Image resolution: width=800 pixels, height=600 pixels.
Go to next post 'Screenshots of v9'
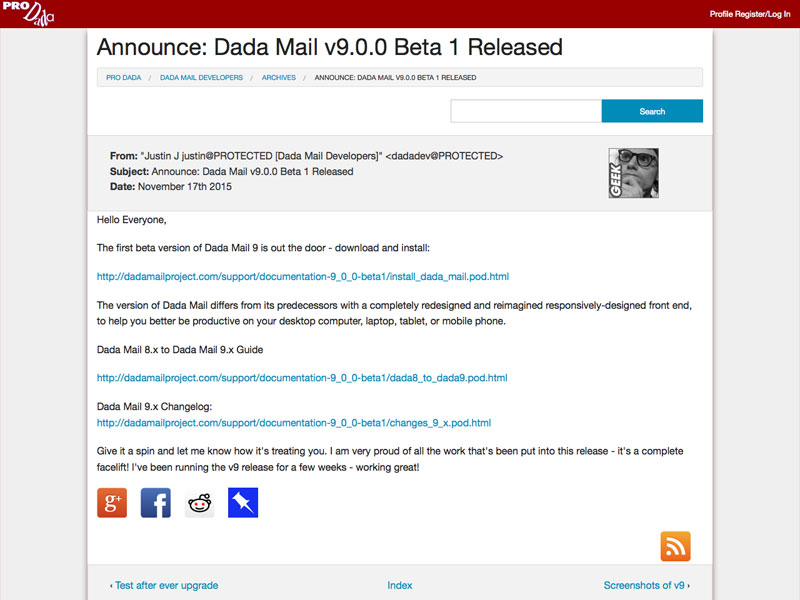[646, 585]
